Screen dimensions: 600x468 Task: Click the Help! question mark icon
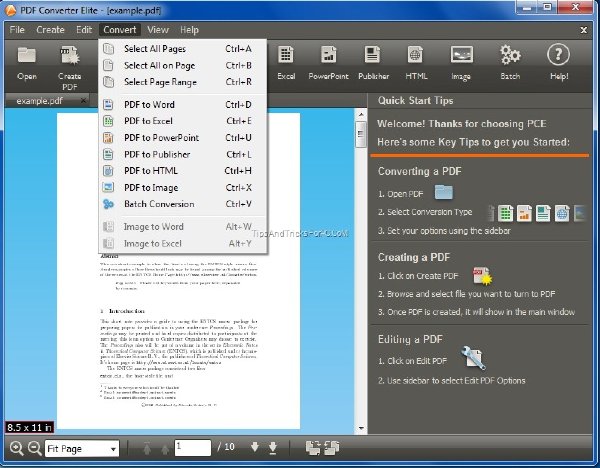[558, 55]
